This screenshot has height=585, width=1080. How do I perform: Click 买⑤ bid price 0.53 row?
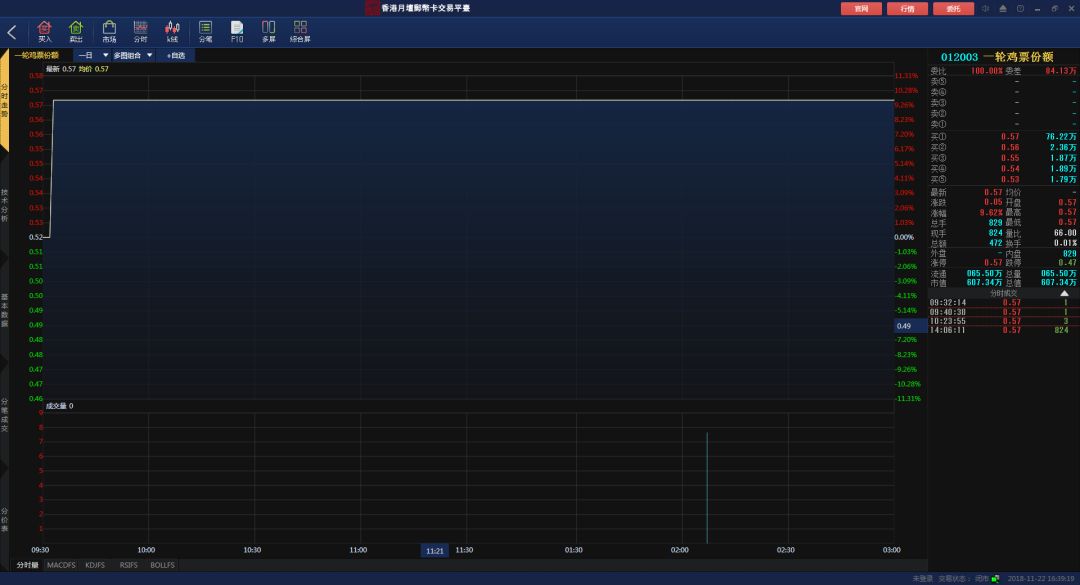tap(1003, 179)
